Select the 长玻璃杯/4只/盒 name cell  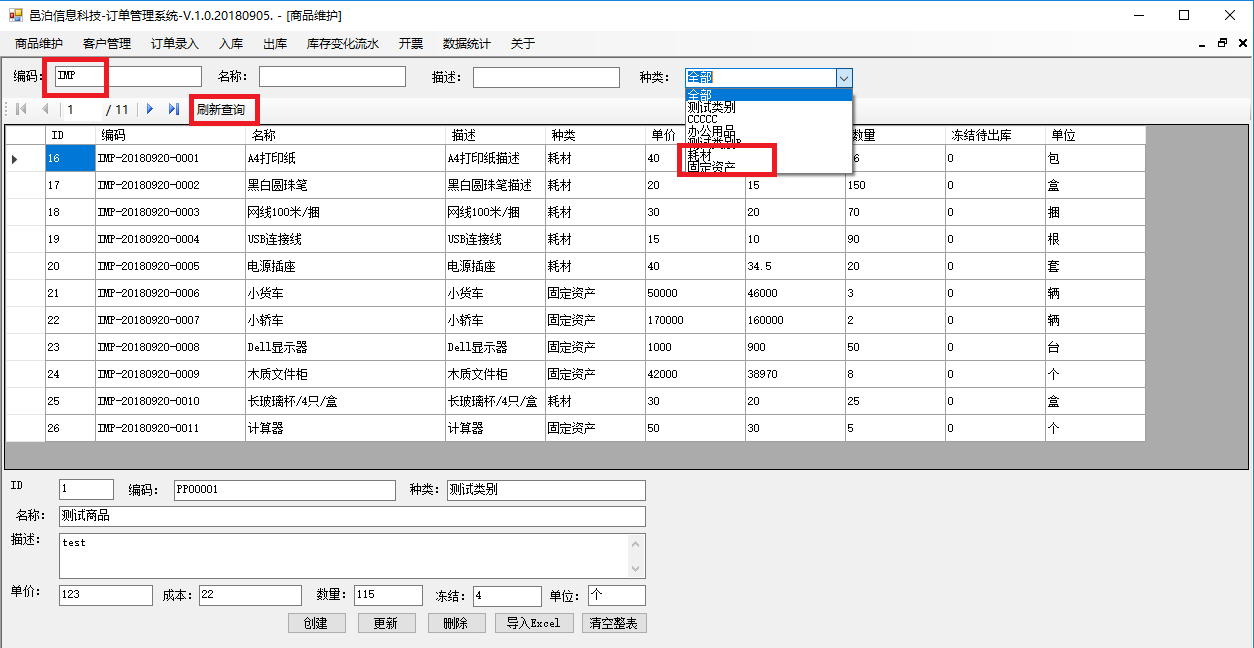[x=345, y=401]
